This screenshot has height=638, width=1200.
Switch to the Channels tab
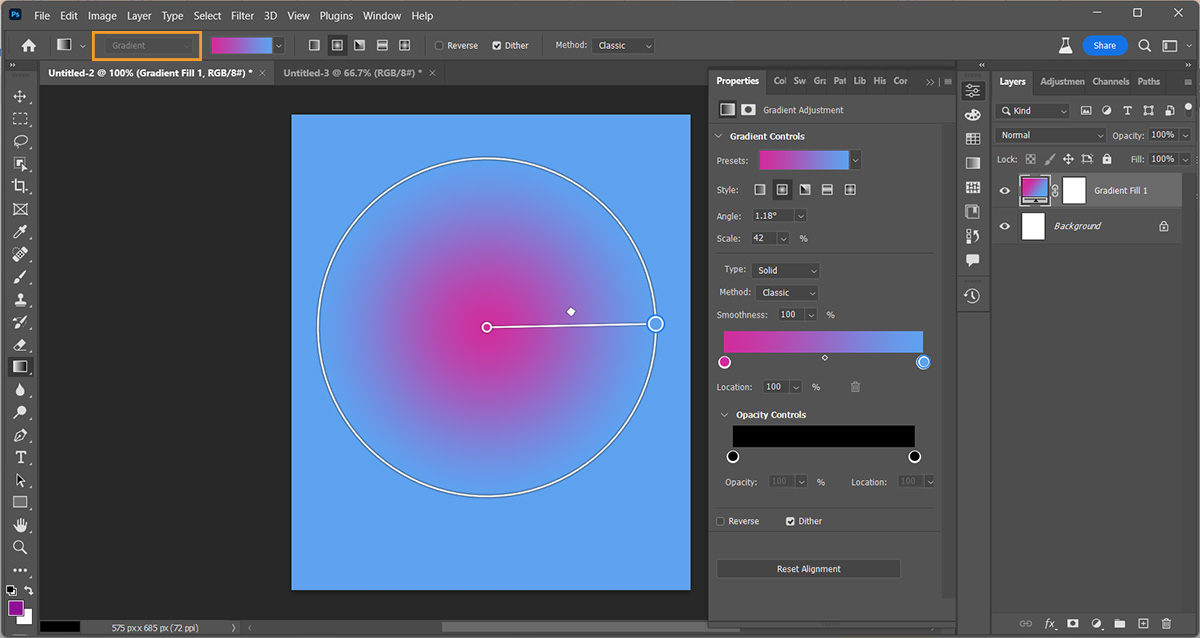click(x=1110, y=82)
